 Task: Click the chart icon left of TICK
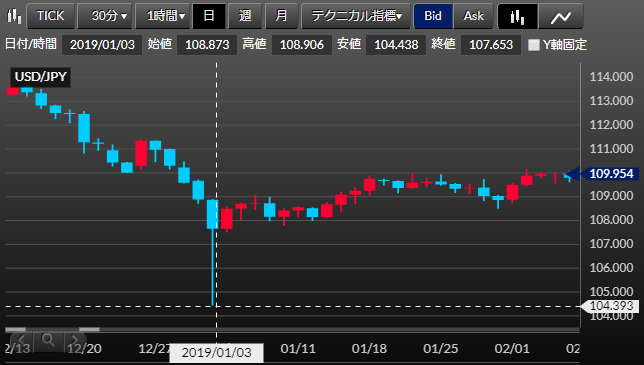[14, 16]
